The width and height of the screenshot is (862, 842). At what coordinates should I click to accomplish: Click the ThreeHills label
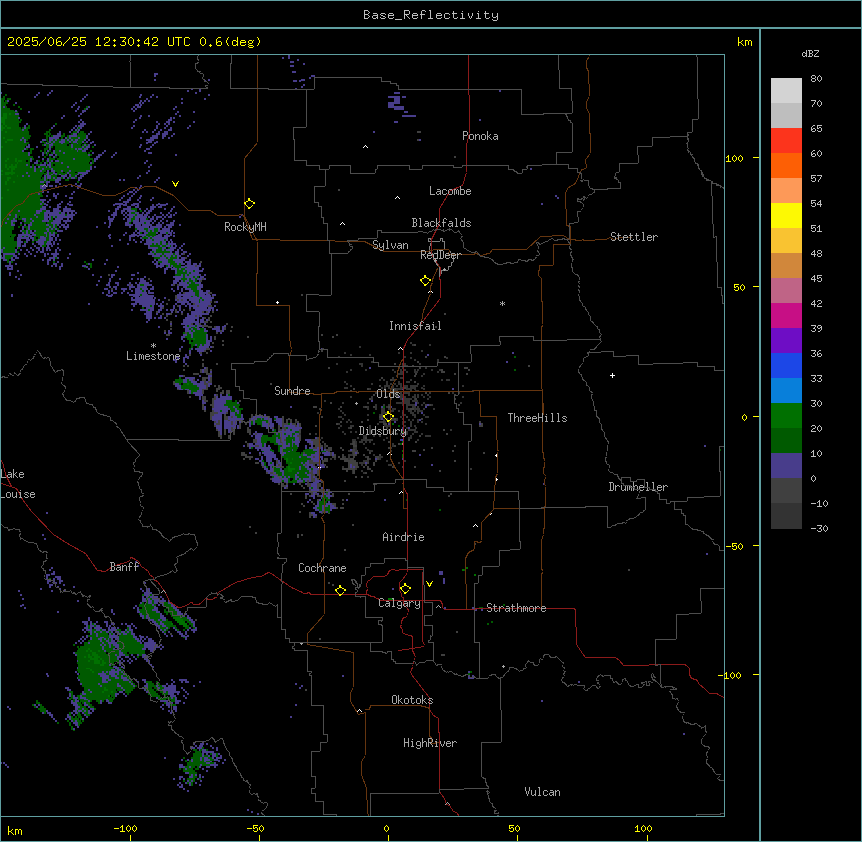pos(537,418)
